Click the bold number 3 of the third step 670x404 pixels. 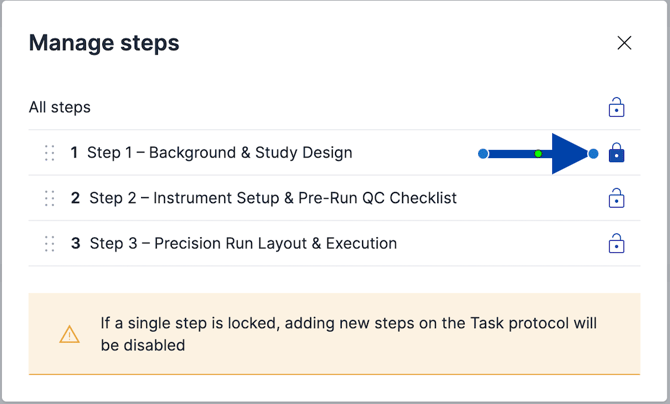pos(75,243)
